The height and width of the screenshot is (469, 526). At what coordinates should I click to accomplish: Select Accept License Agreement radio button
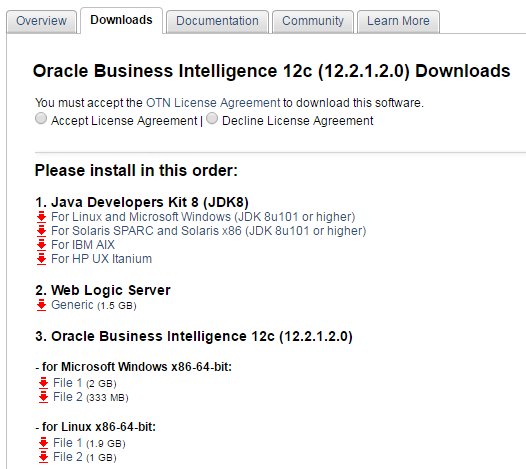coord(41,118)
